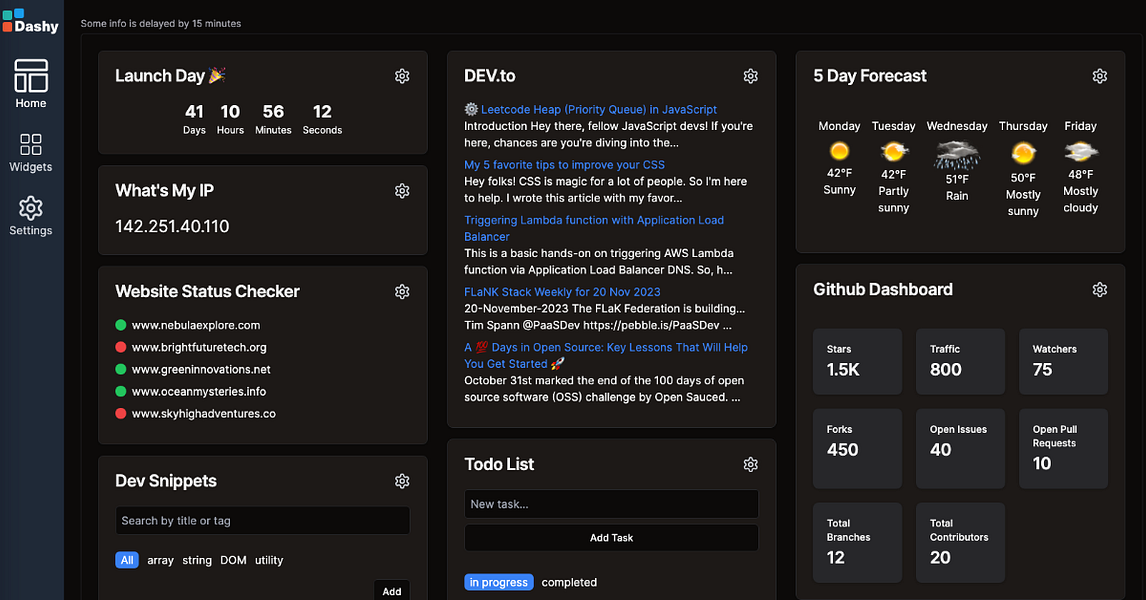Focus the snippet search field
The height and width of the screenshot is (600, 1146).
click(262, 520)
